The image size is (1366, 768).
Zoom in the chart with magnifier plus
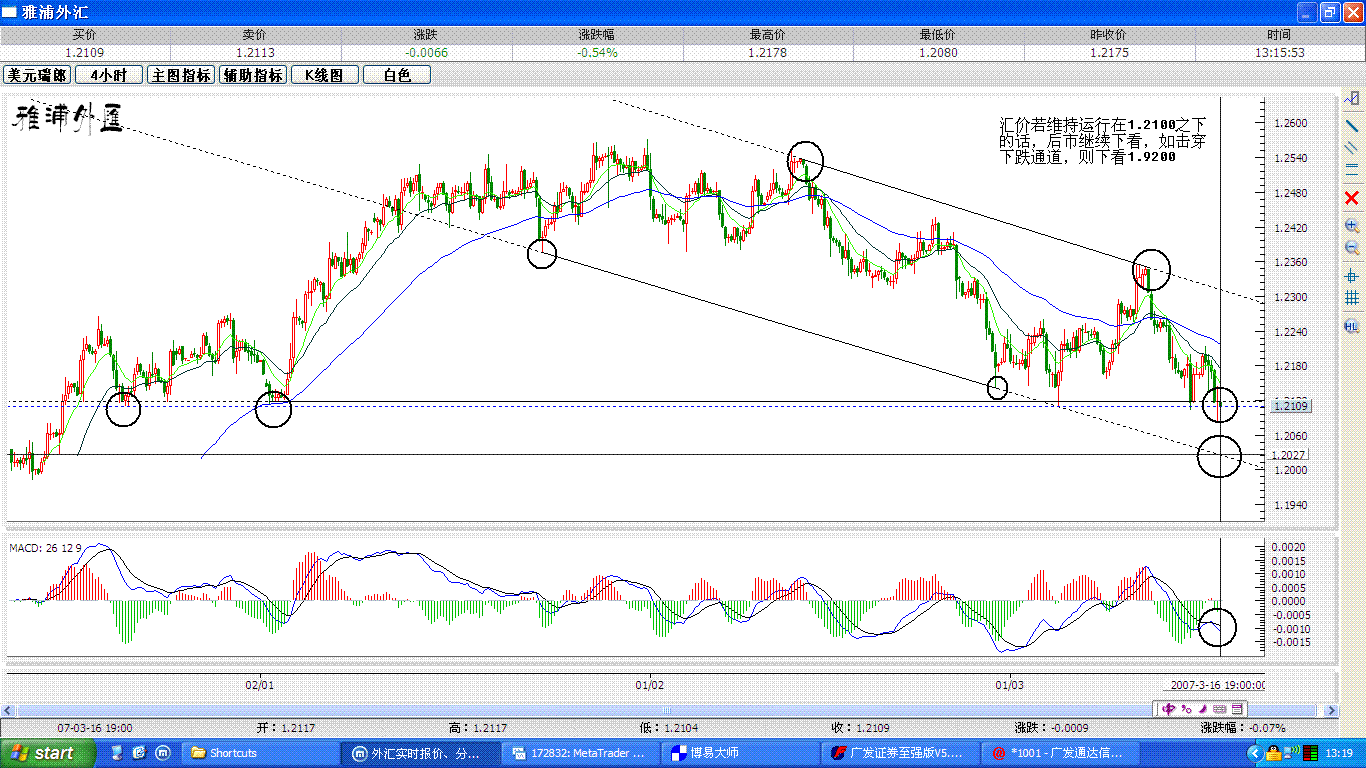pyautogui.click(x=1352, y=226)
